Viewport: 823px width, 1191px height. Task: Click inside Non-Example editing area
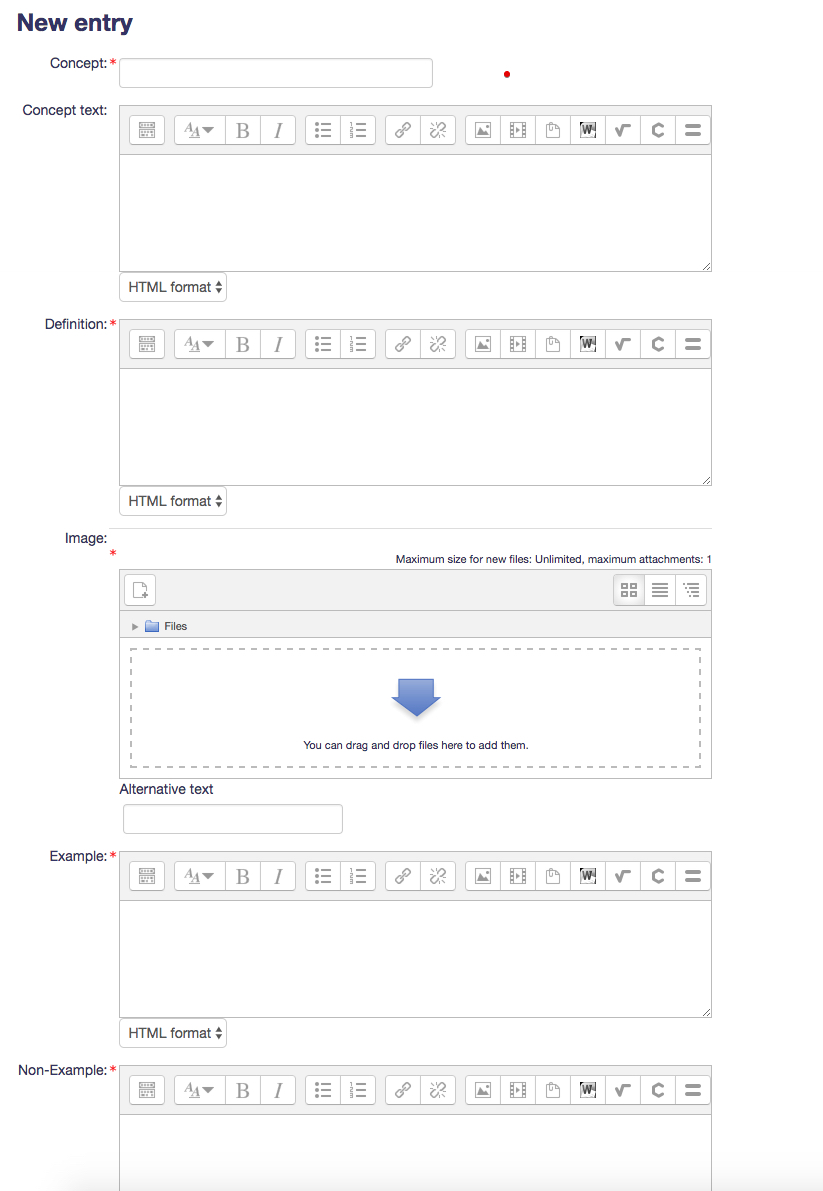pos(415,1153)
